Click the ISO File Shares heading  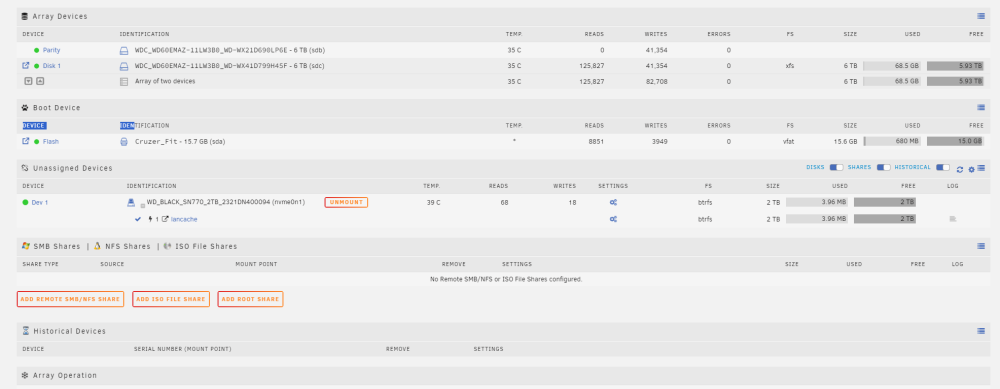point(205,246)
